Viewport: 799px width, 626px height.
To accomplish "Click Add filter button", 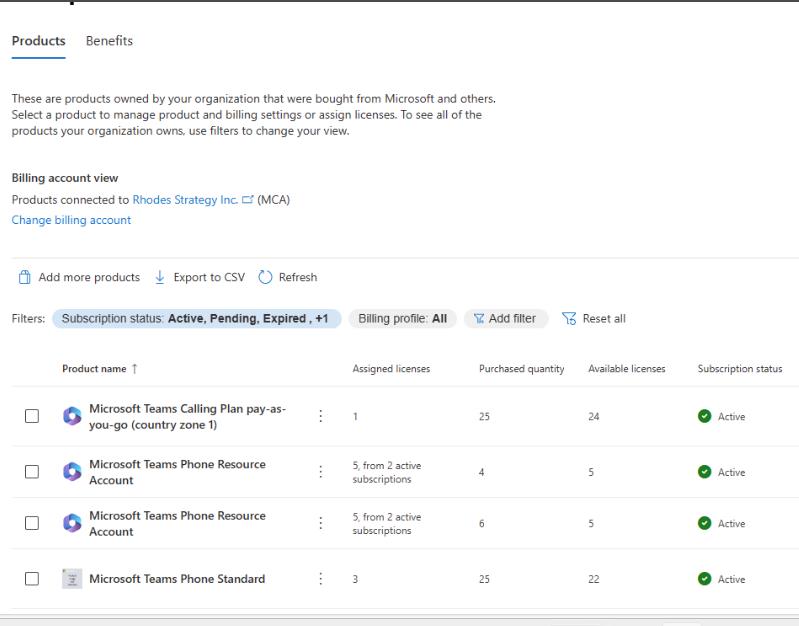I will pos(505,319).
